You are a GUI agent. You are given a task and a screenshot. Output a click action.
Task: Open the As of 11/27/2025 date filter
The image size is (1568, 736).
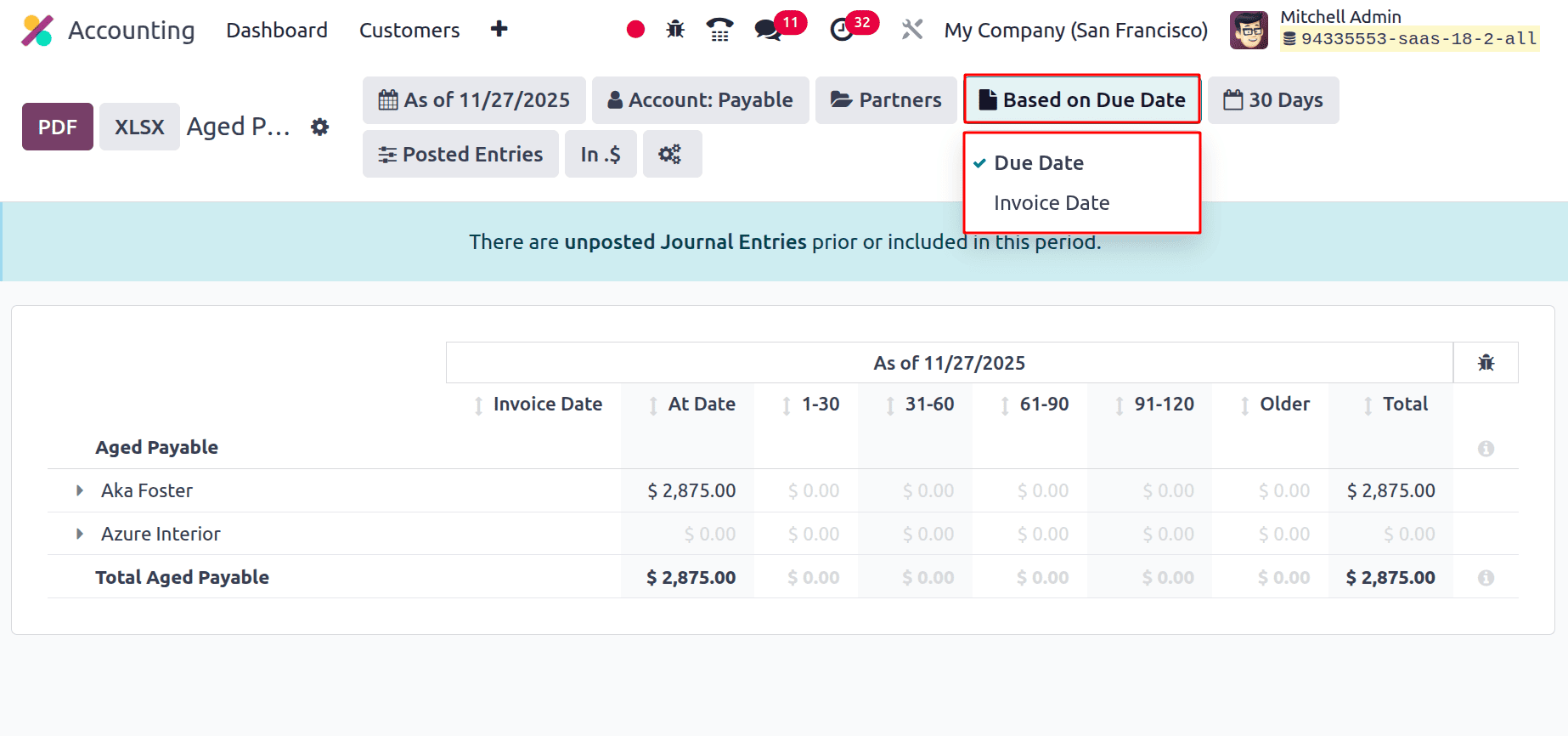point(474,100)
